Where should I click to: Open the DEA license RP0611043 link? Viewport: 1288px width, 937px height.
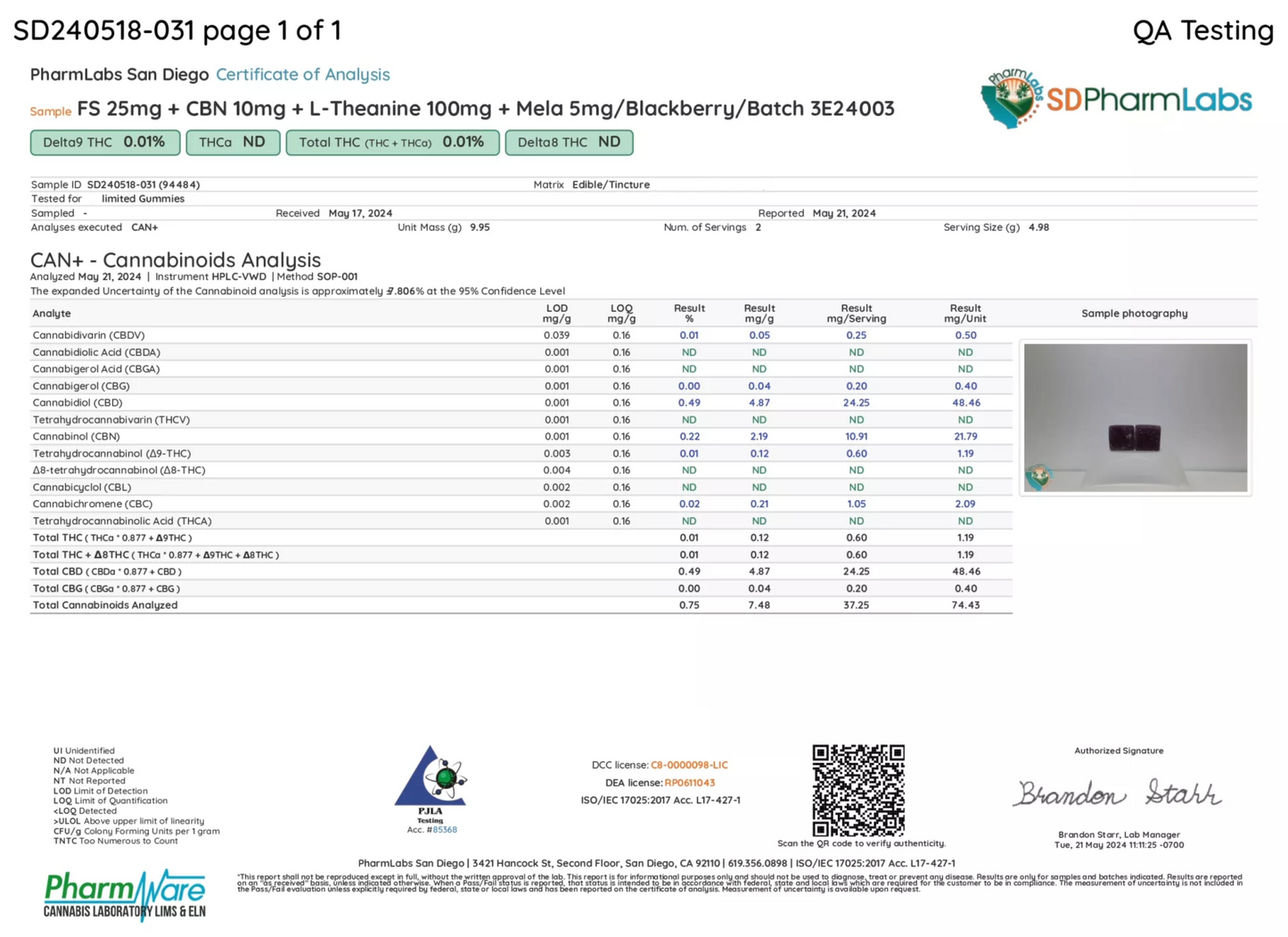[x=689, y=783]
